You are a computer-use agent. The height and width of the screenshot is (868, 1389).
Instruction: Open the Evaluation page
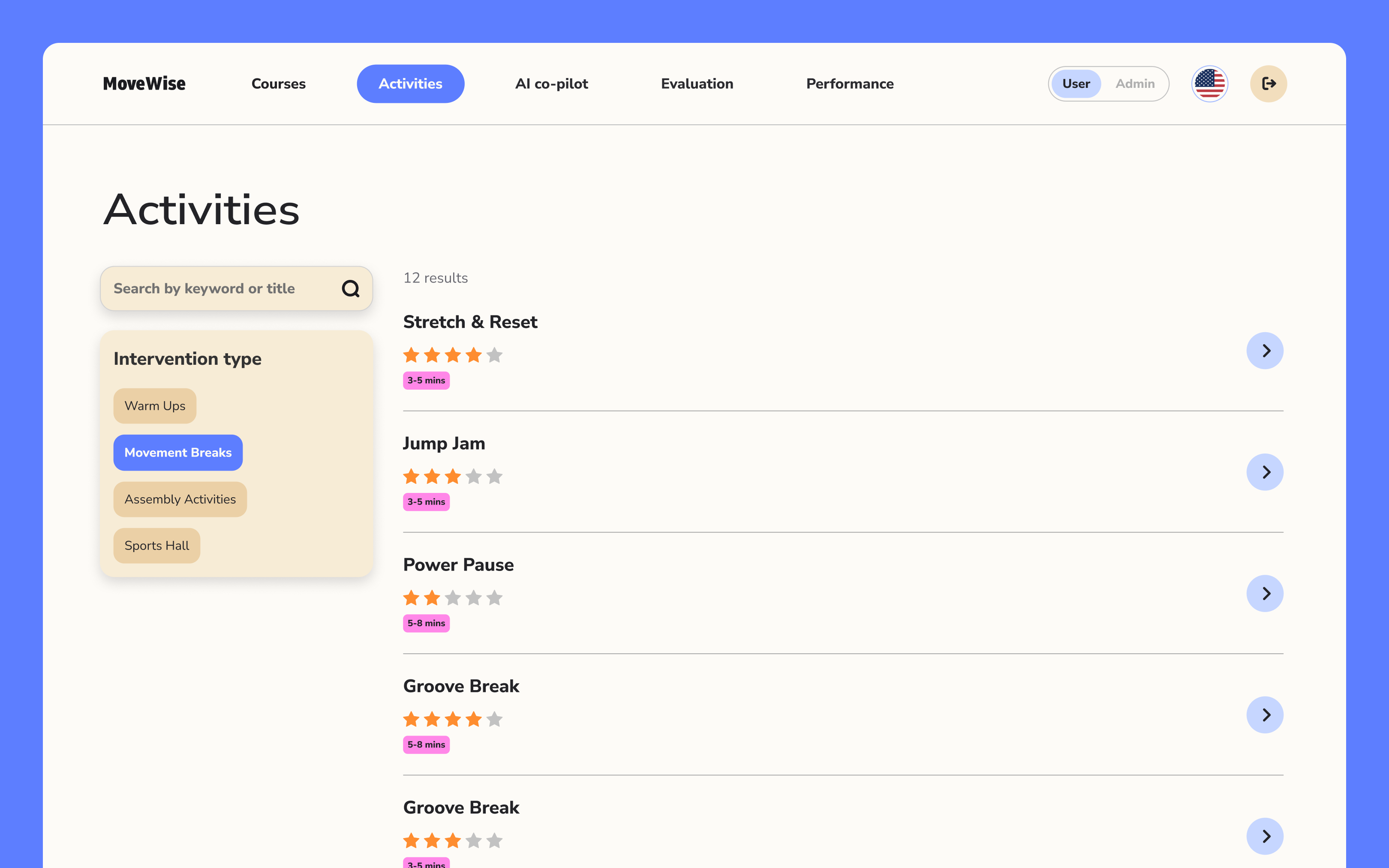pos(697,84)
